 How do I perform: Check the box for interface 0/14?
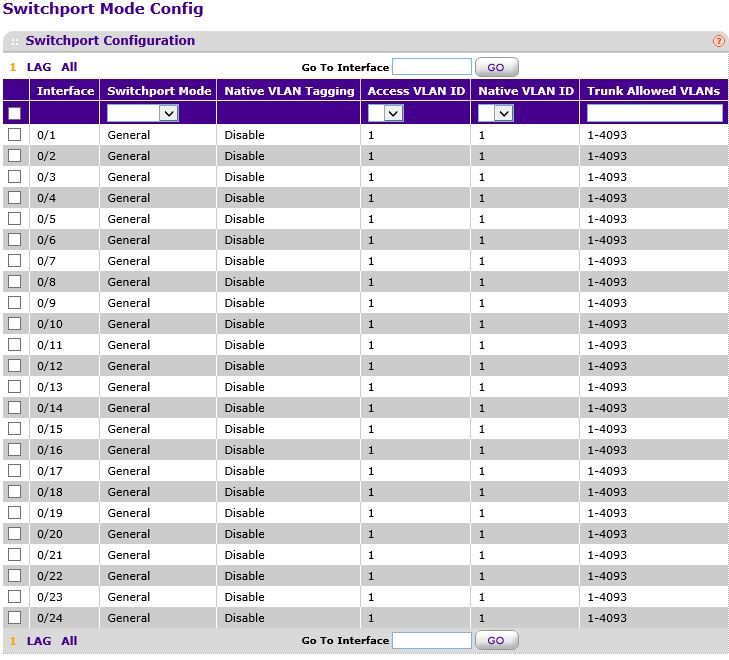[14, 408]
